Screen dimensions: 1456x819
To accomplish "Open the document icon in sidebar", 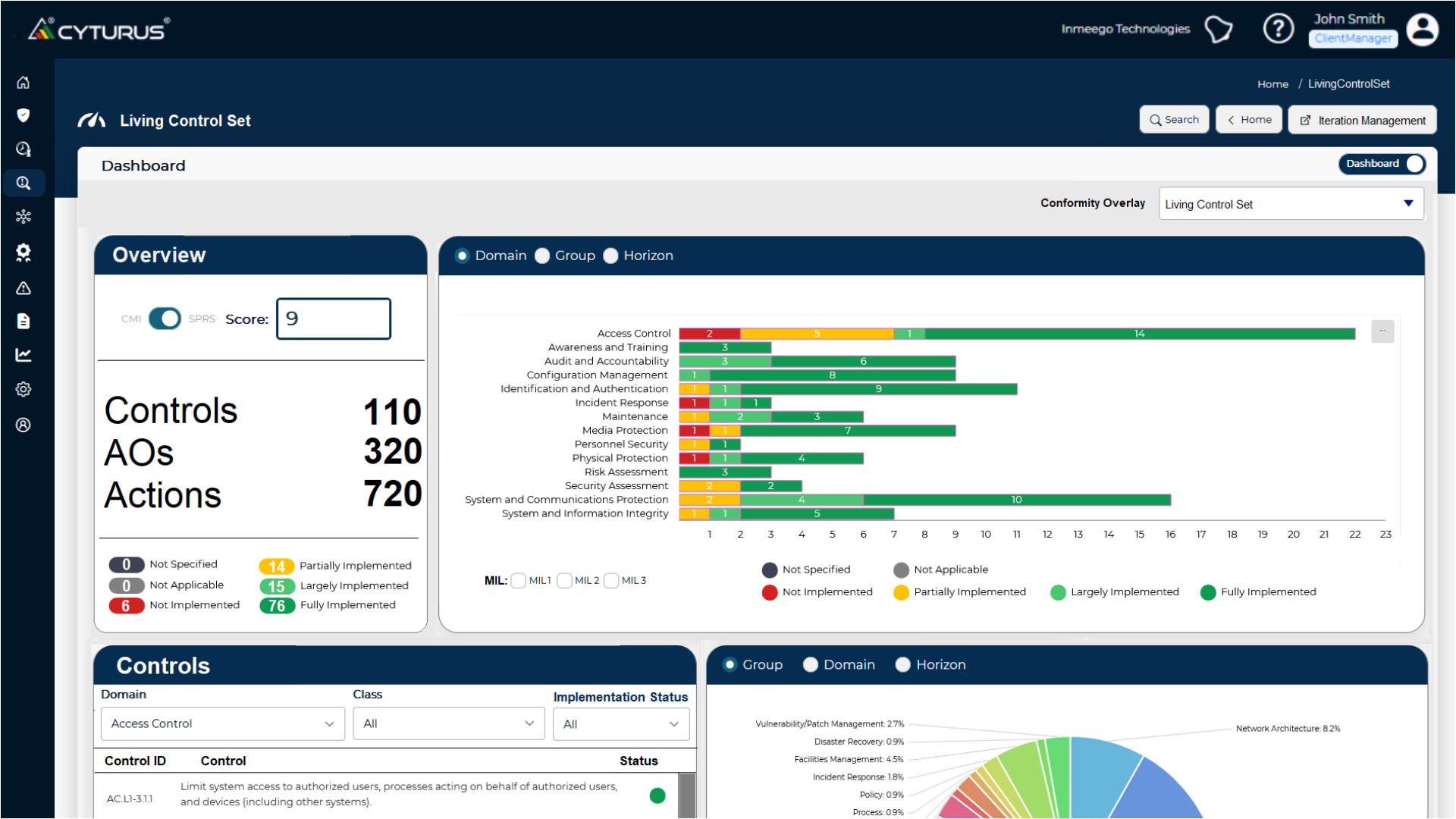I will pos(24,322).
